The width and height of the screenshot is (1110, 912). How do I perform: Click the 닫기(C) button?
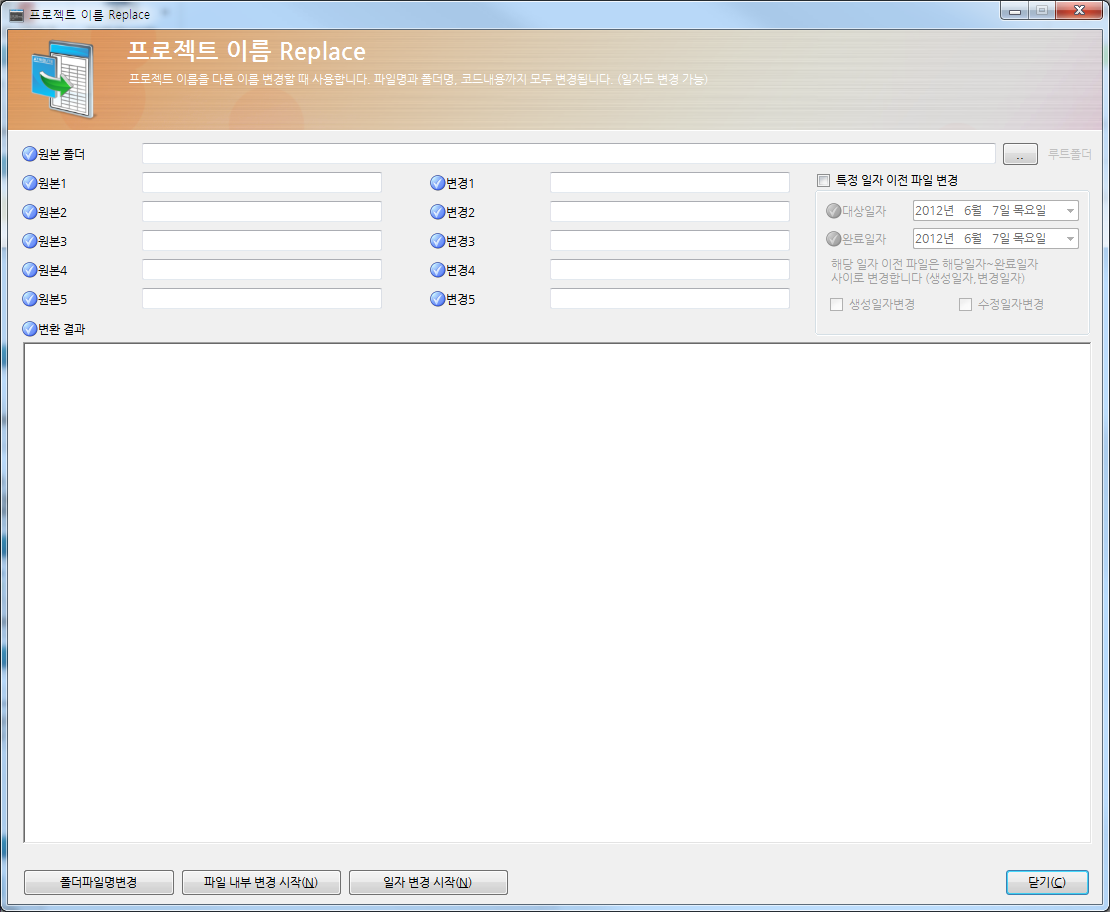tap(1047, 882)
